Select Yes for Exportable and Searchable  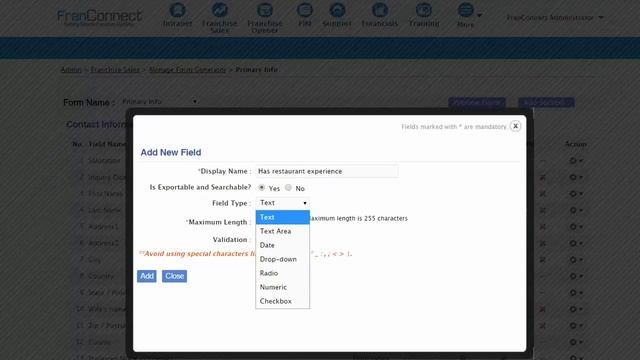262,187
